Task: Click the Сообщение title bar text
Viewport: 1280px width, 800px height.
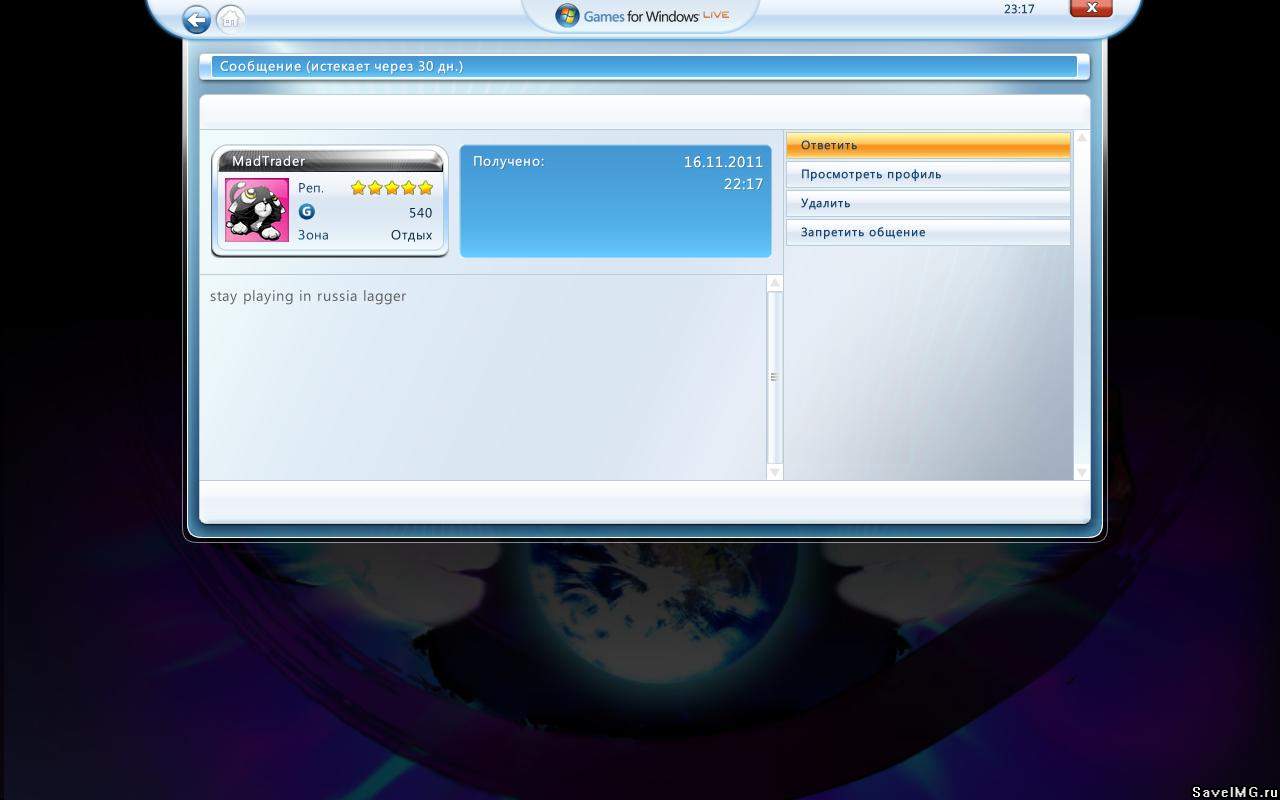Action: click(x=341, y=66)
